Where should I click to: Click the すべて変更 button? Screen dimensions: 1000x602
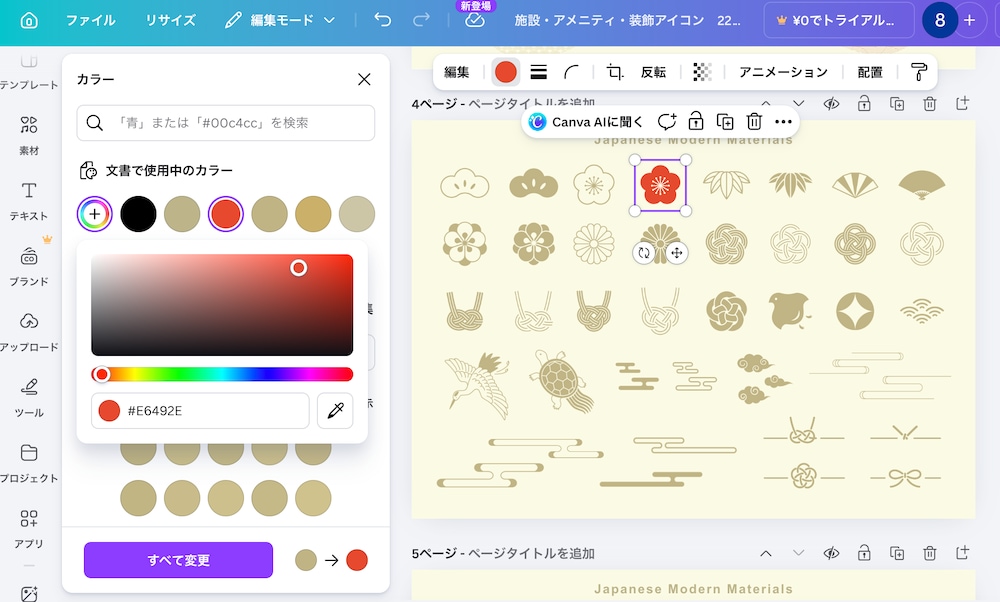click(x=179, y=560)
